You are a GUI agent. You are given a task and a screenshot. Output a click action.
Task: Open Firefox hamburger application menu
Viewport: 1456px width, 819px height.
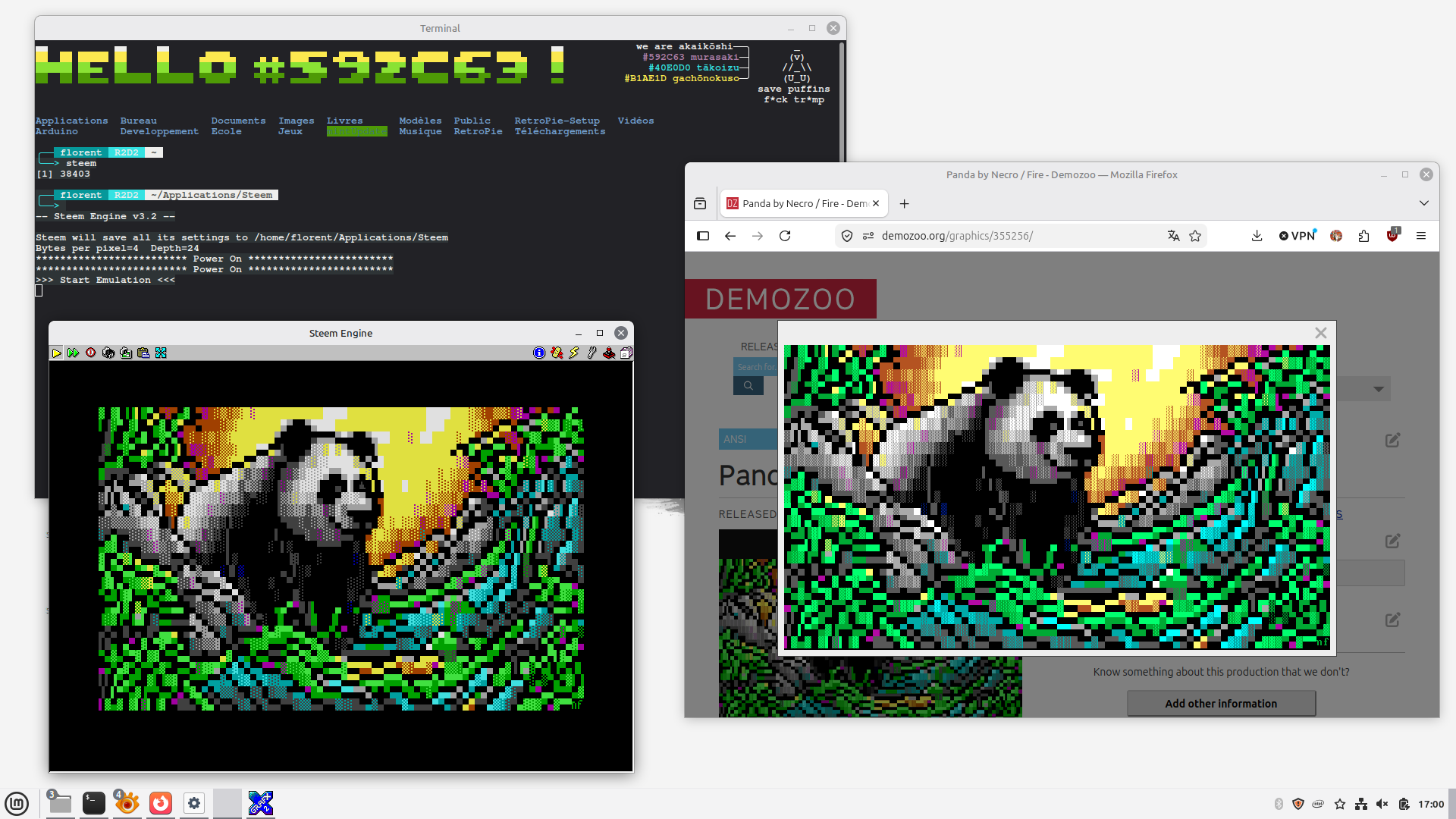point(1421,236)
